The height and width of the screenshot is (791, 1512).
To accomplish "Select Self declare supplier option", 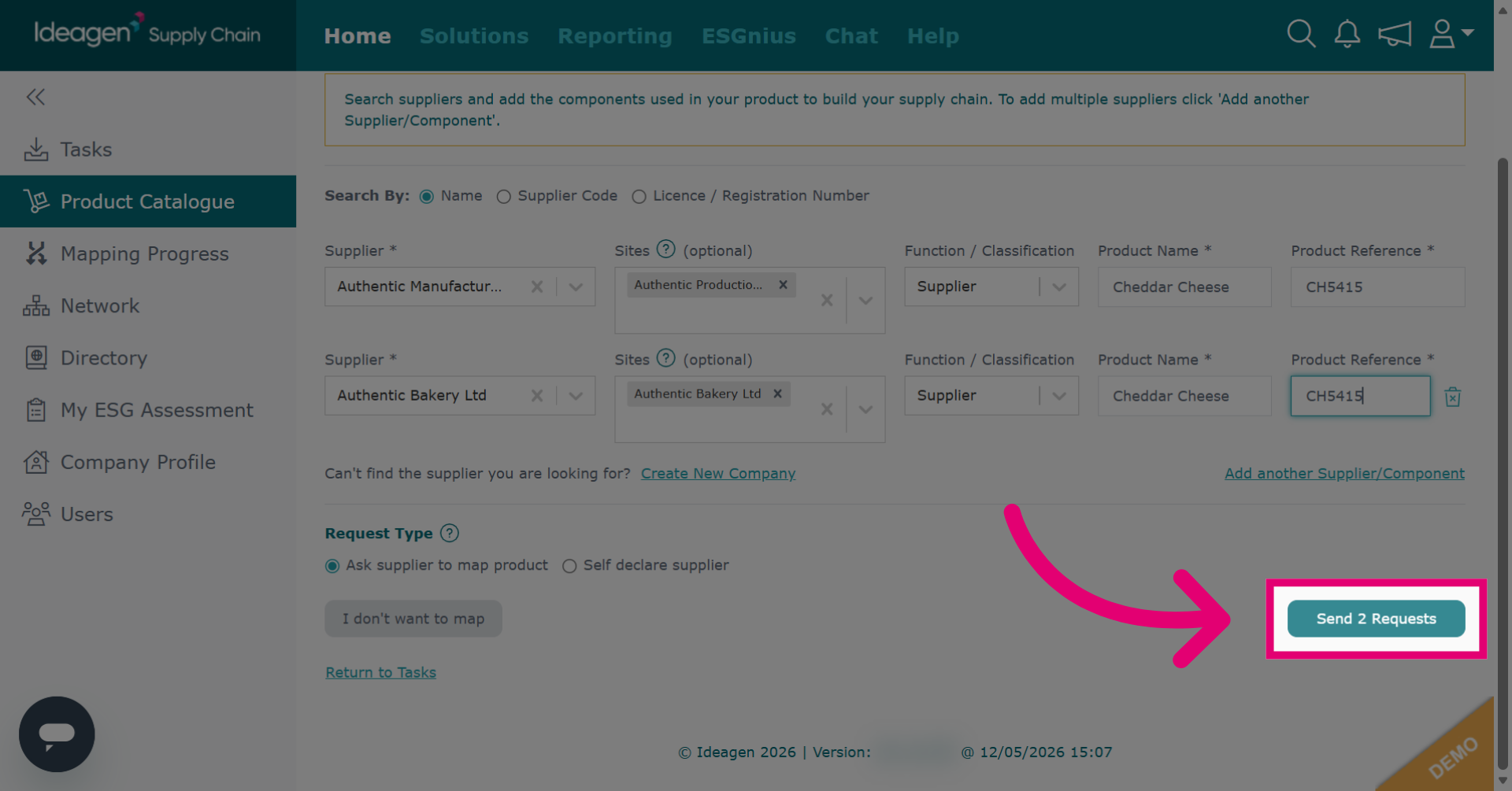I will [569, 566].
